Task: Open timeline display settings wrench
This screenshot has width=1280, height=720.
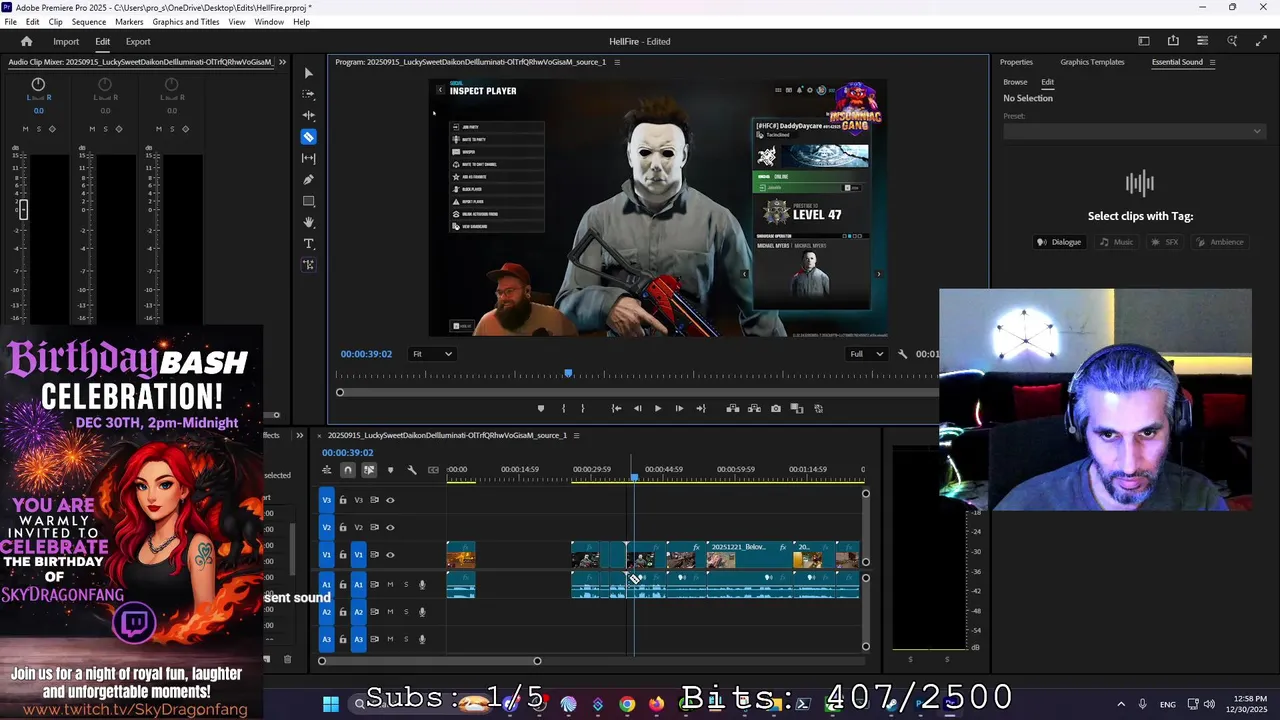Action: coord(411,470)
